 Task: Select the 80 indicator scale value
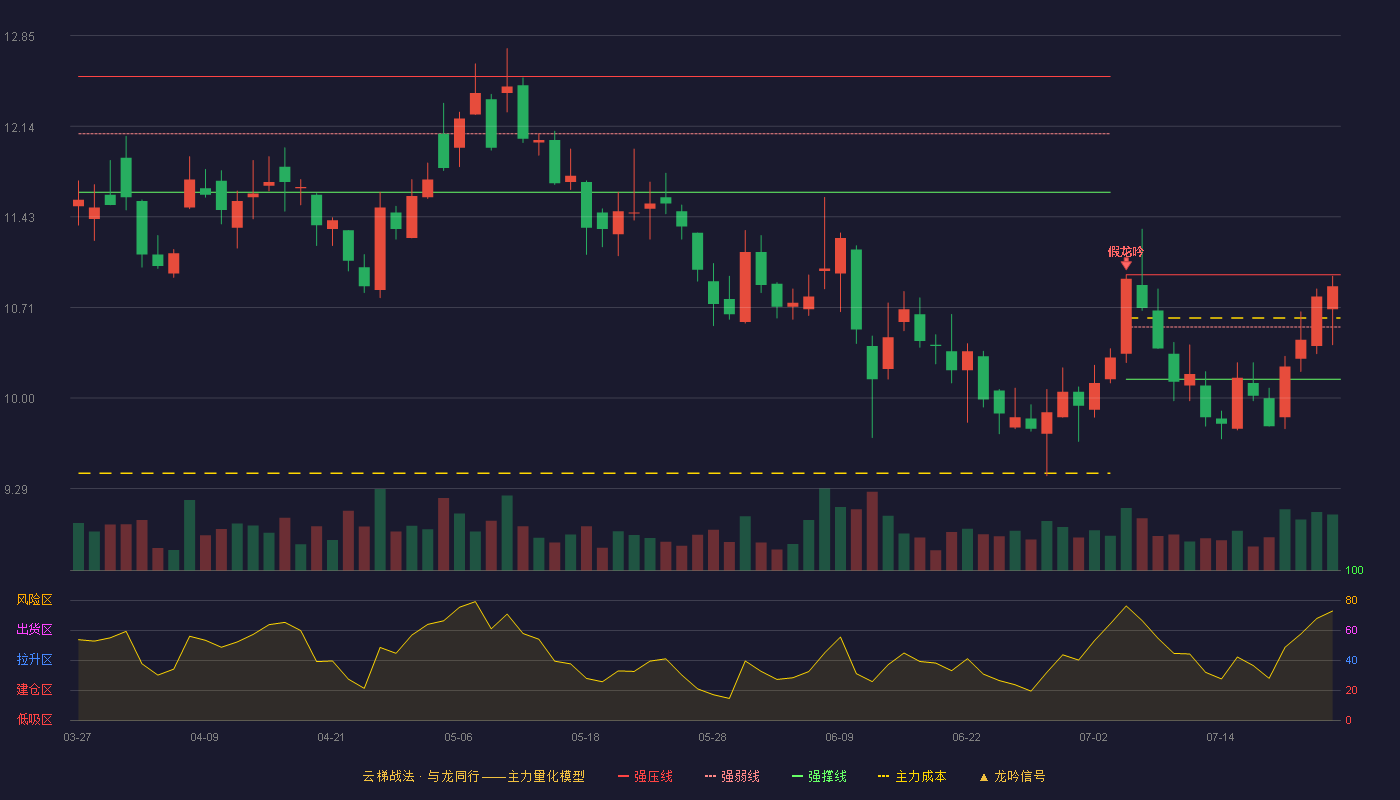(x=1351, y=601)
